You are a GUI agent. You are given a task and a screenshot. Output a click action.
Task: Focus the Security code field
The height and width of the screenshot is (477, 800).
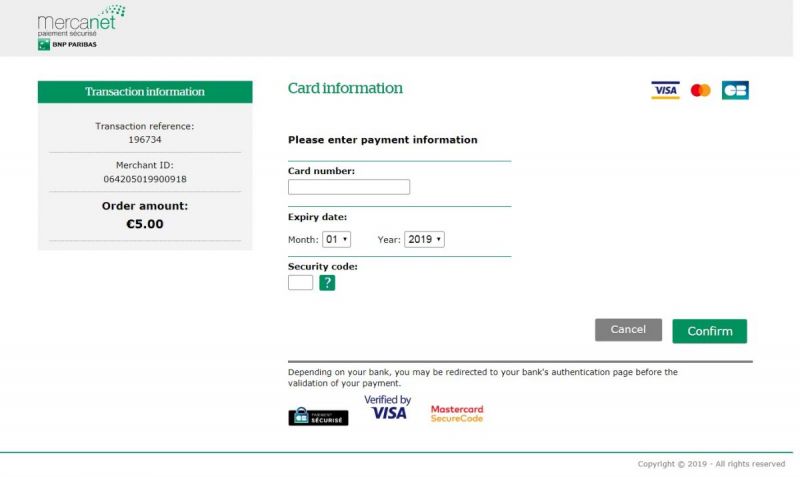click(300, 283)
